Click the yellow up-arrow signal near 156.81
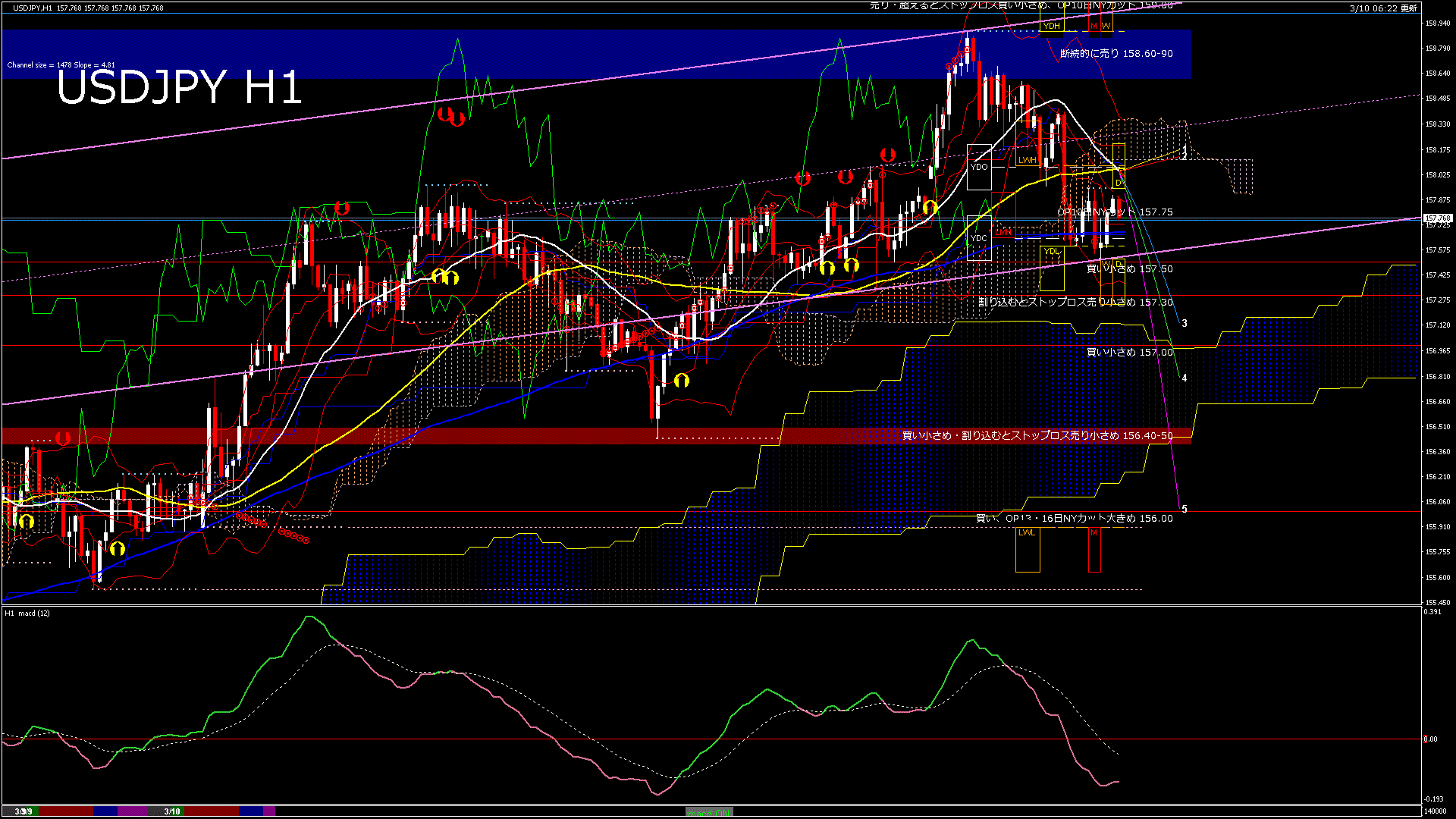The image size is (1456, 819). coord(681,381)
